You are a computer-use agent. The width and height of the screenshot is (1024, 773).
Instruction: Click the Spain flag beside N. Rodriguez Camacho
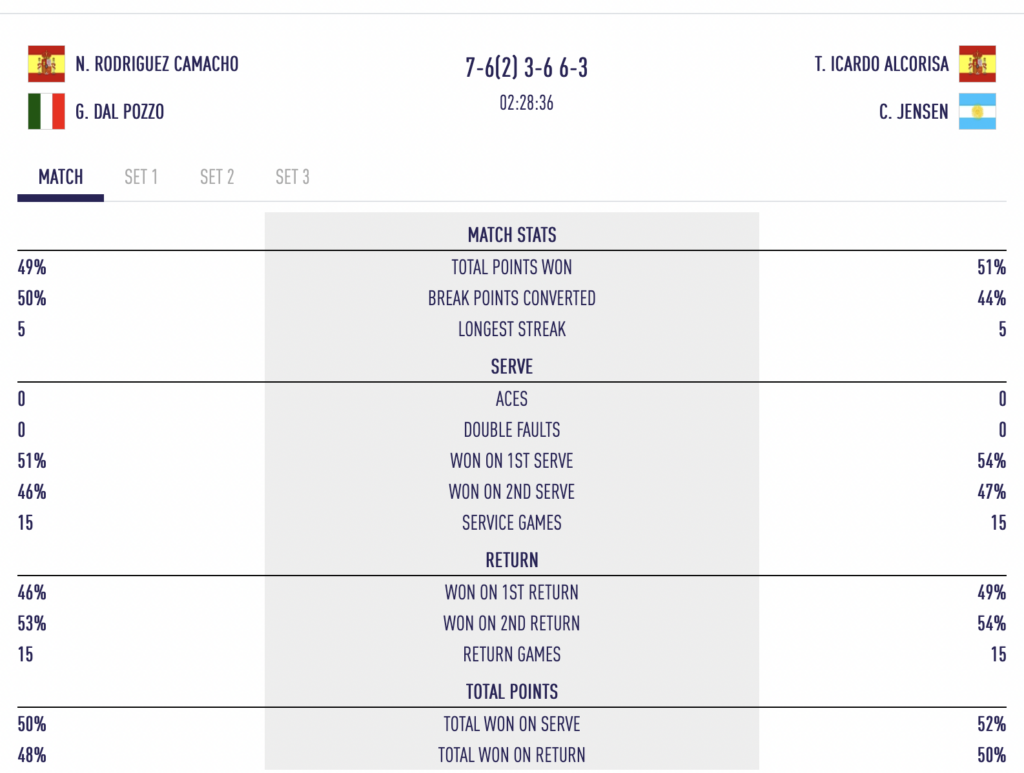[46, 64]
